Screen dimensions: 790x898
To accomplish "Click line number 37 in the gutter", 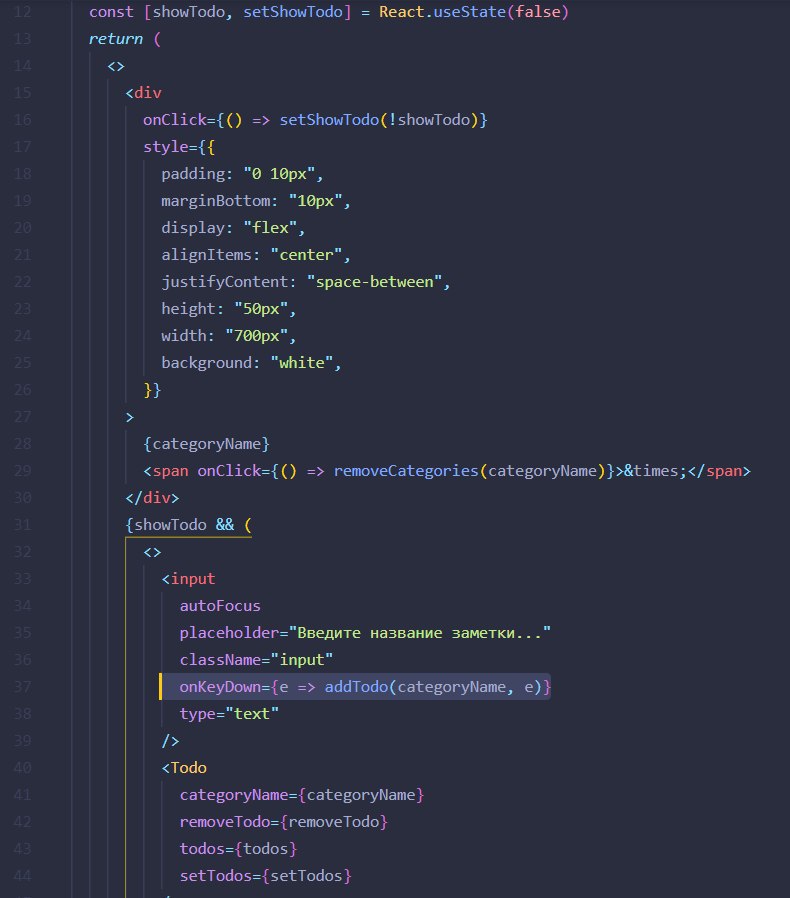I will 22,687.
